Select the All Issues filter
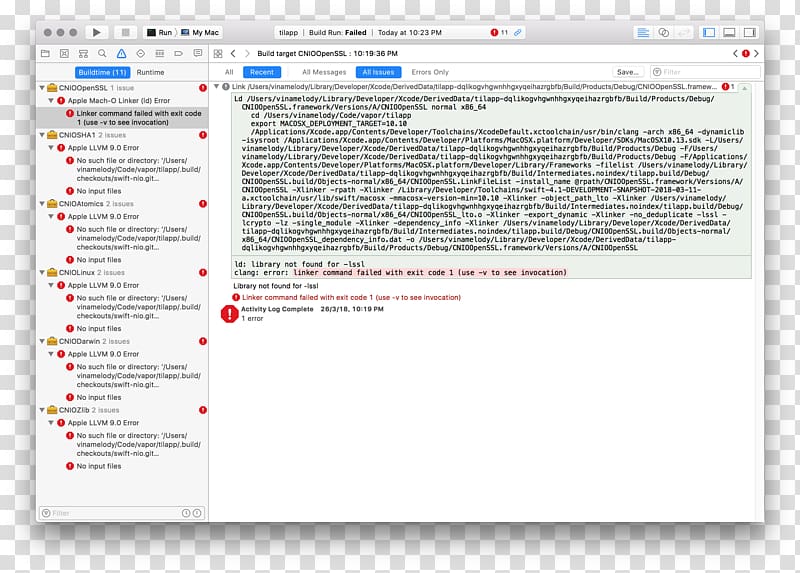Screen dimensions: 800x573 [x=379, y=72]
